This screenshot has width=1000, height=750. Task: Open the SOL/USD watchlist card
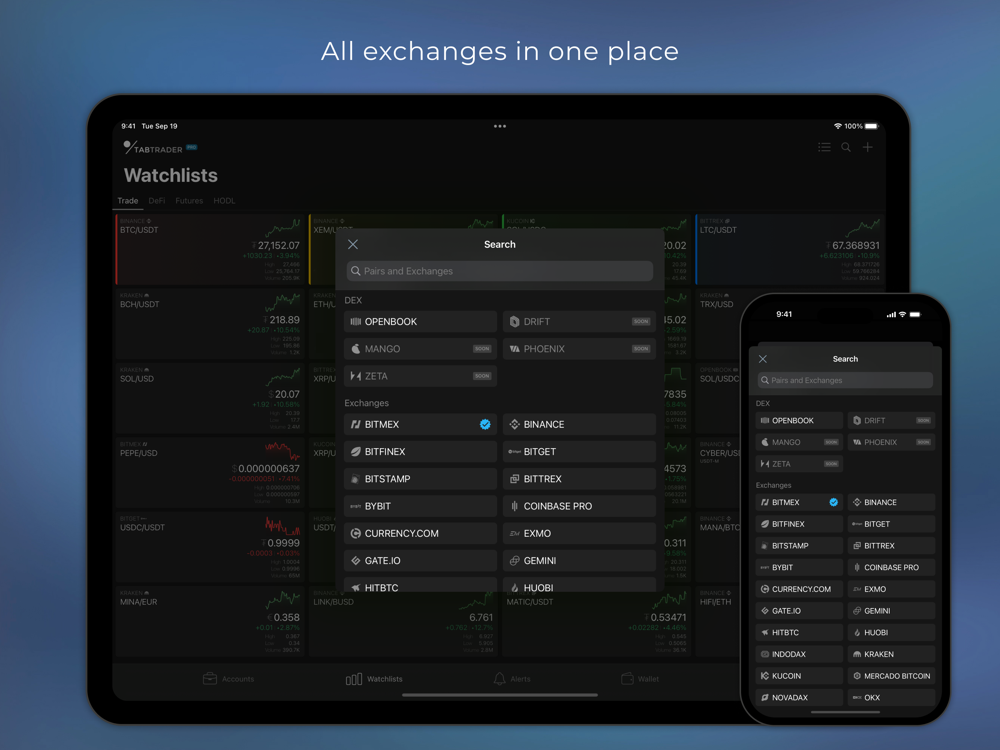tap(210, 398)
